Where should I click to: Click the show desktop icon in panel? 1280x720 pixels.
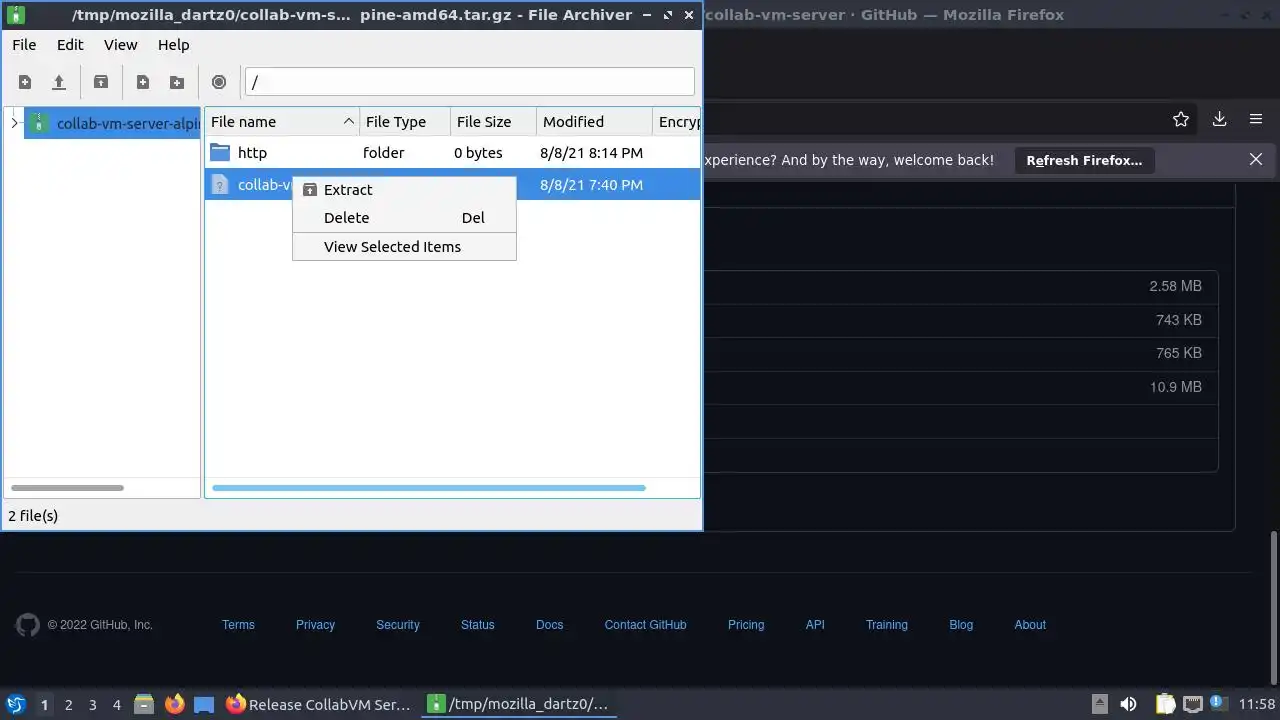(204, 704)
